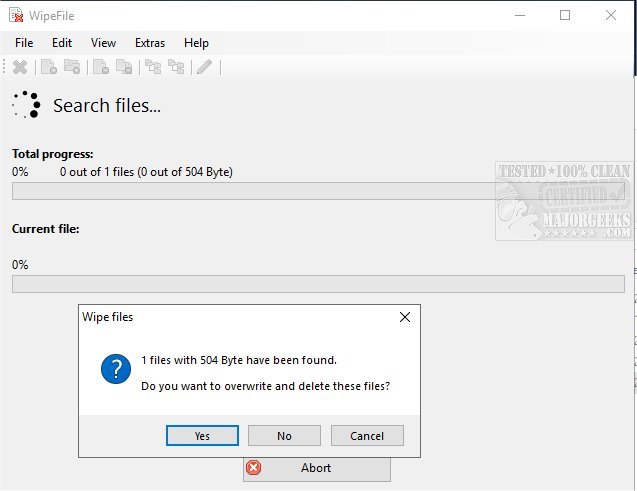Open the Help menu
Viewport: 637px width, 491px height.
[x=197, y=43]
